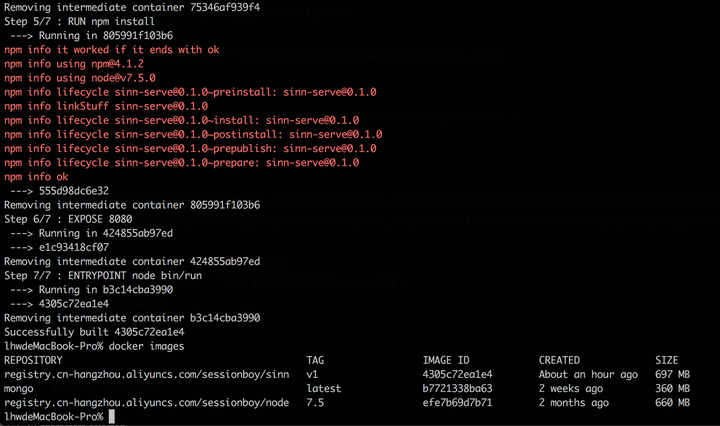Click the TAG column header

[316, 360]
